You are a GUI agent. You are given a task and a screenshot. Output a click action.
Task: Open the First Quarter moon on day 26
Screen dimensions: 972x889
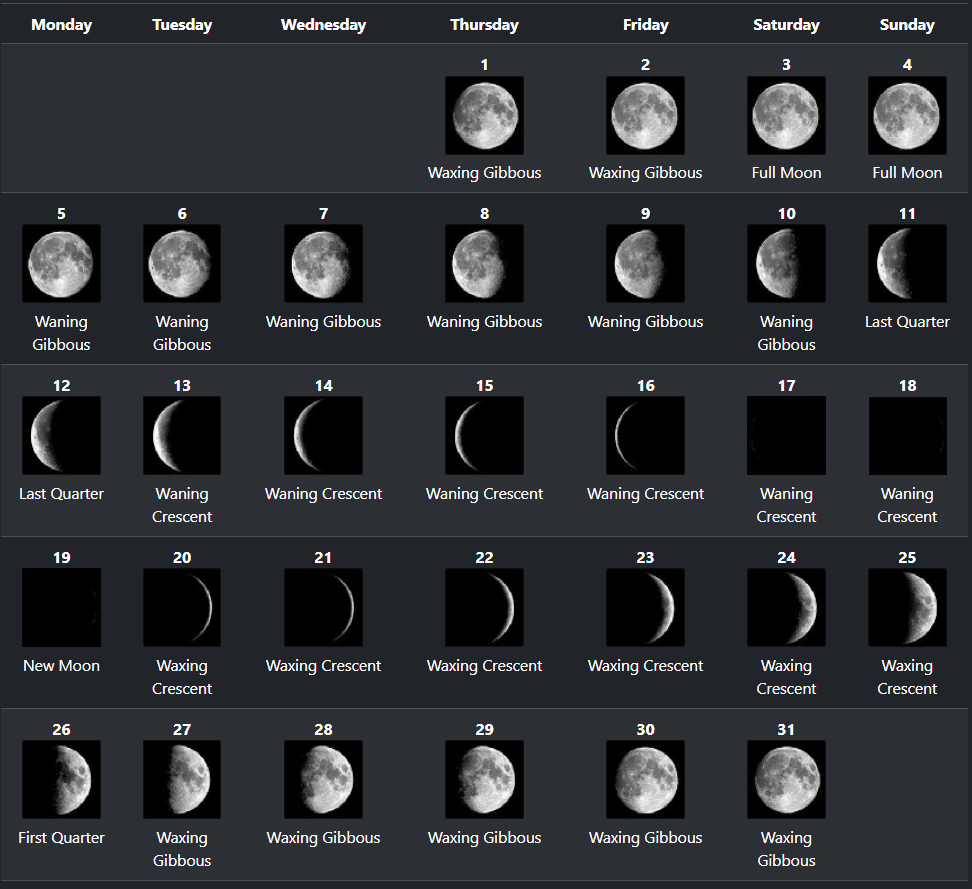coord(61,779)
